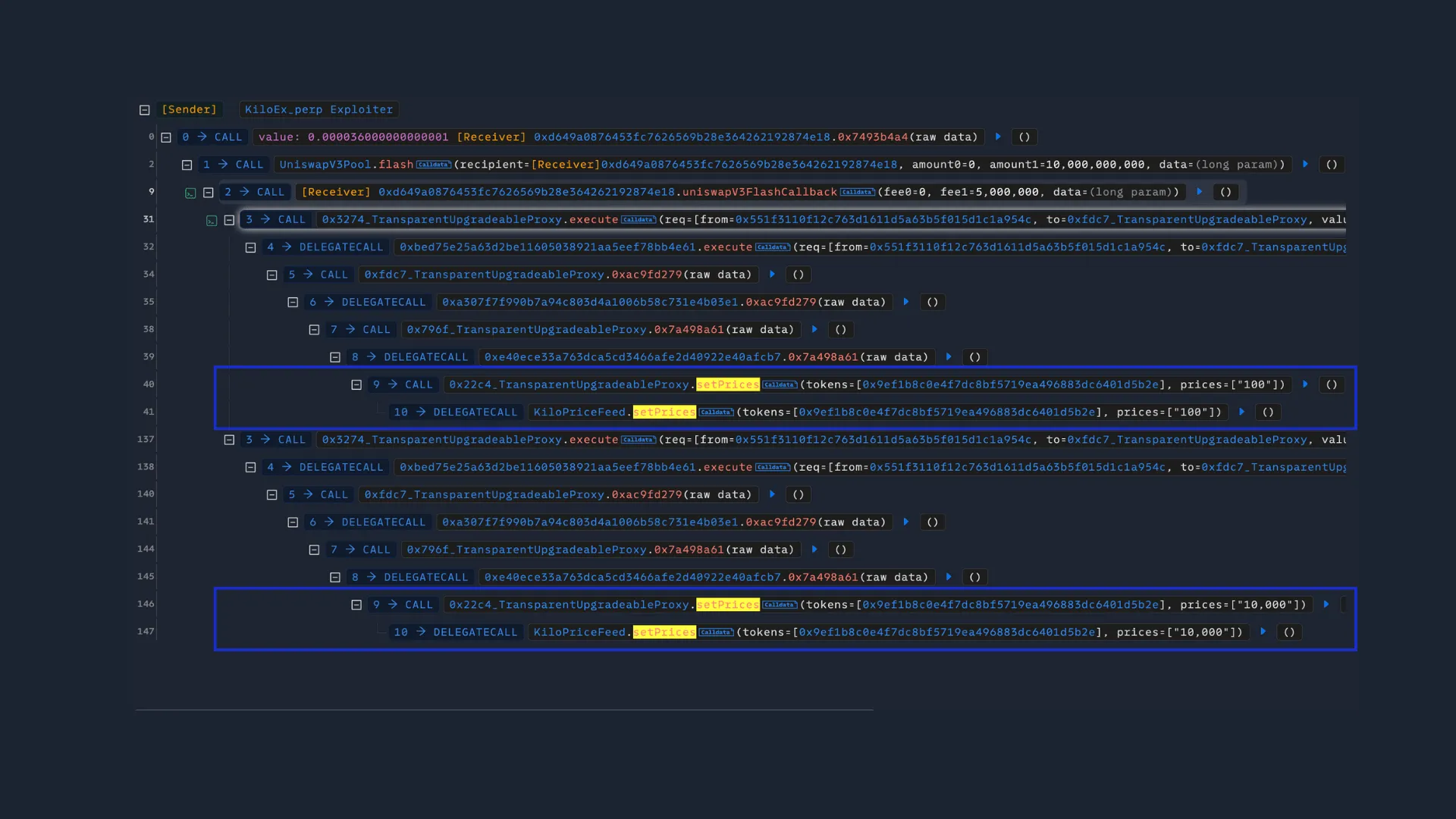Click calldata badge on line 138 delegatecall execute

coord(773,467)
